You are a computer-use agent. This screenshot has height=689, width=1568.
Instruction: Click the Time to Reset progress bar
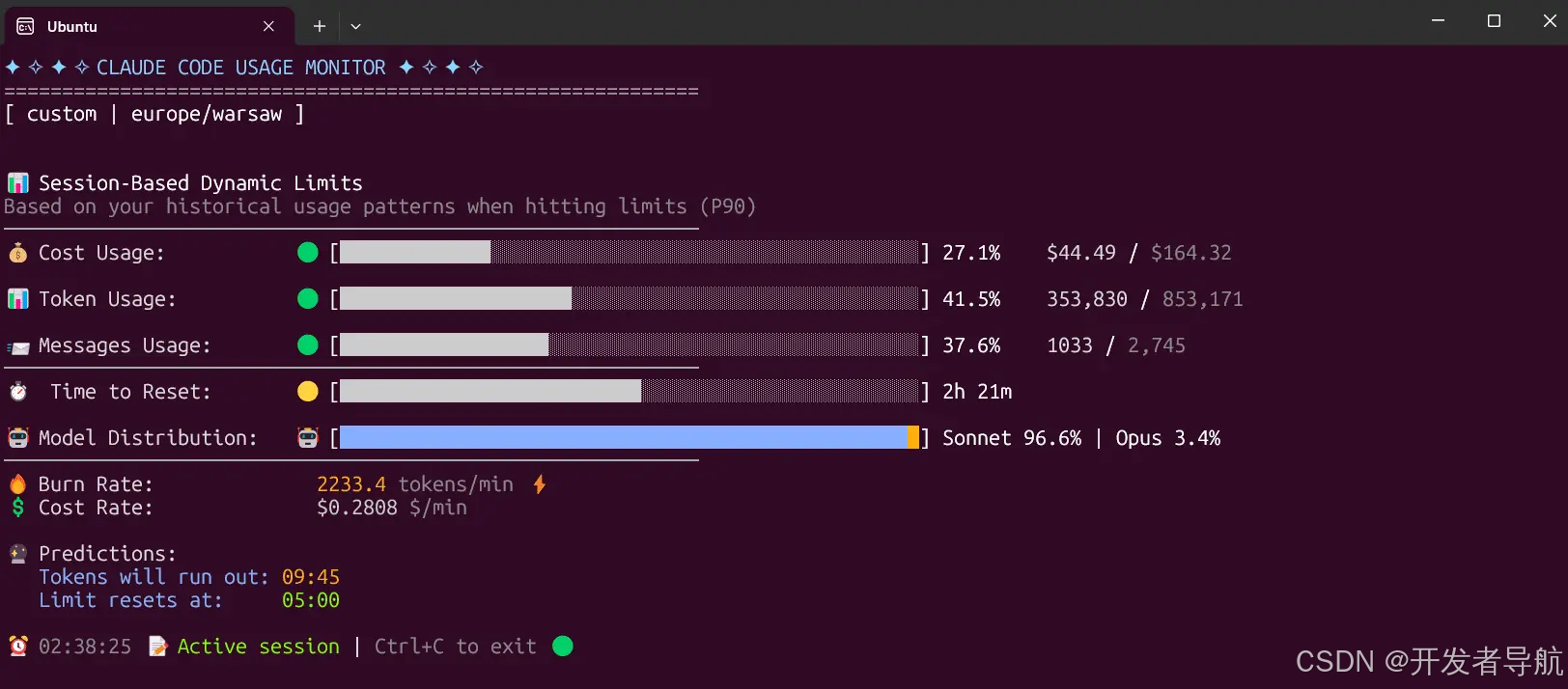pyautogui.click(x=630, y=392)
